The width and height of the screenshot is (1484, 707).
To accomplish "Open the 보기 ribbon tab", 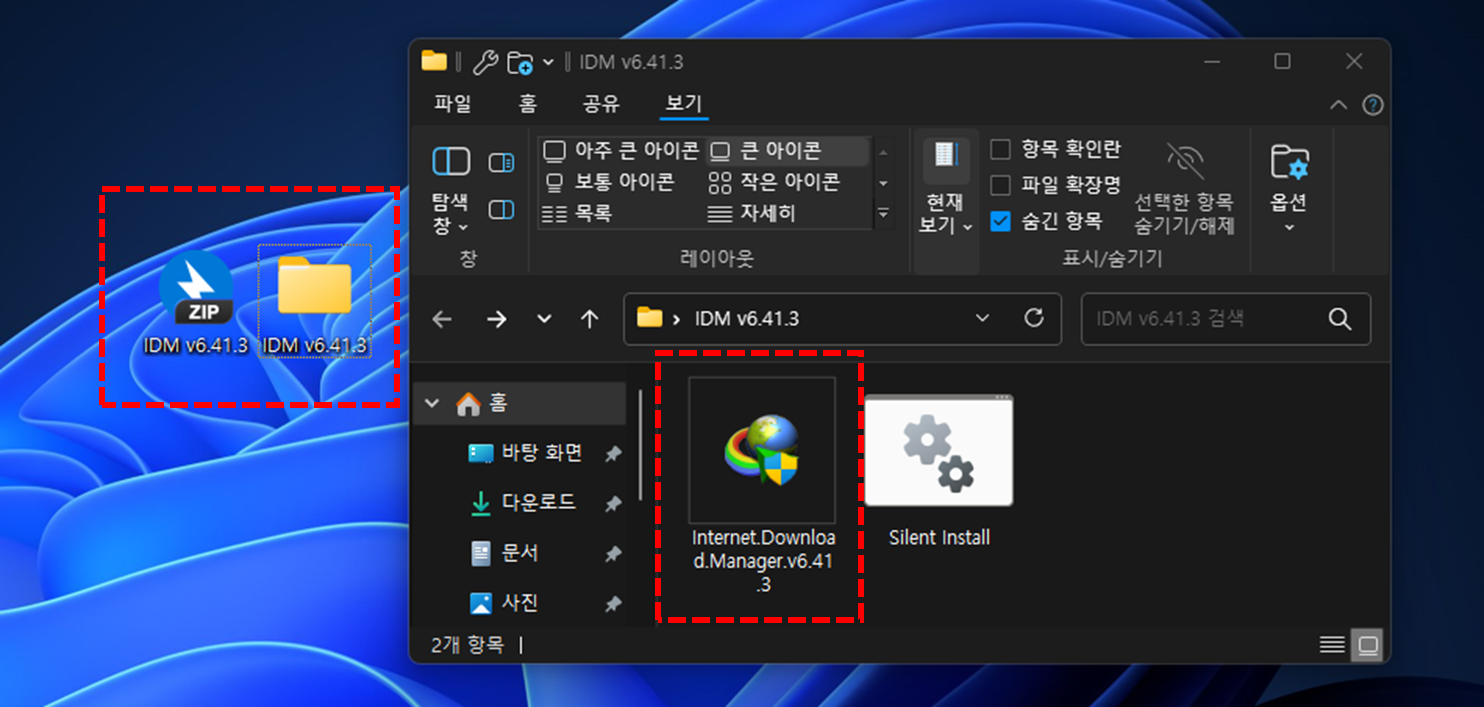I will (x=684, y=104).
